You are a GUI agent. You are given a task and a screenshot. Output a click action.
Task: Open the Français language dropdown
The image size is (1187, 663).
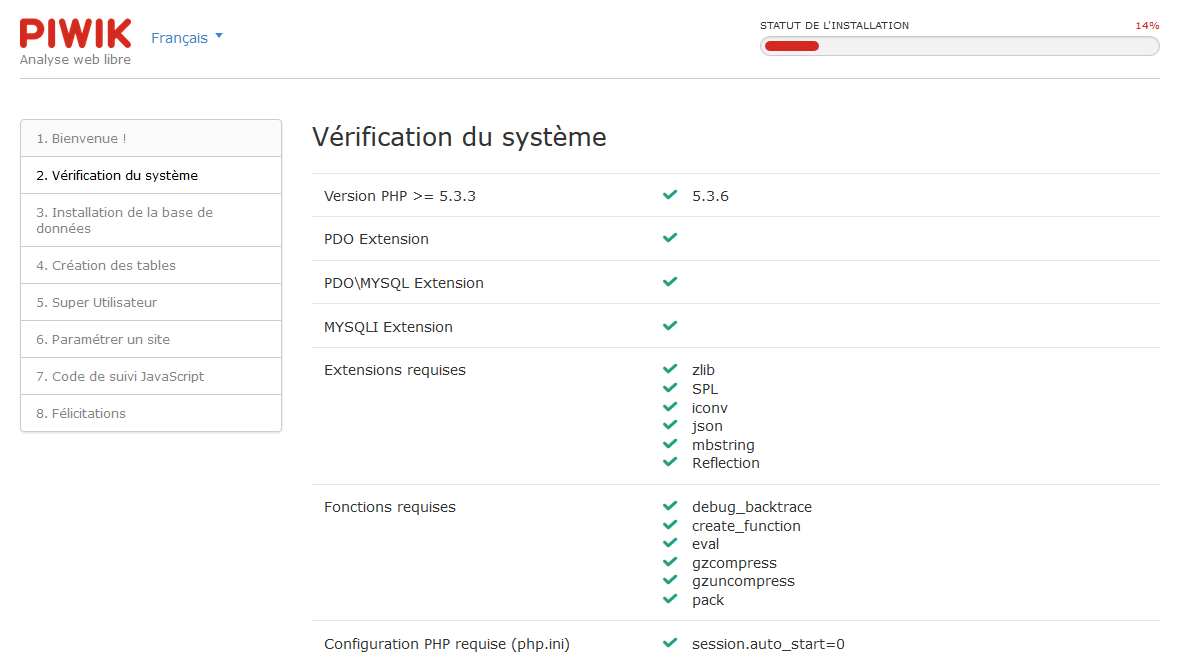(x=186, y=38)
